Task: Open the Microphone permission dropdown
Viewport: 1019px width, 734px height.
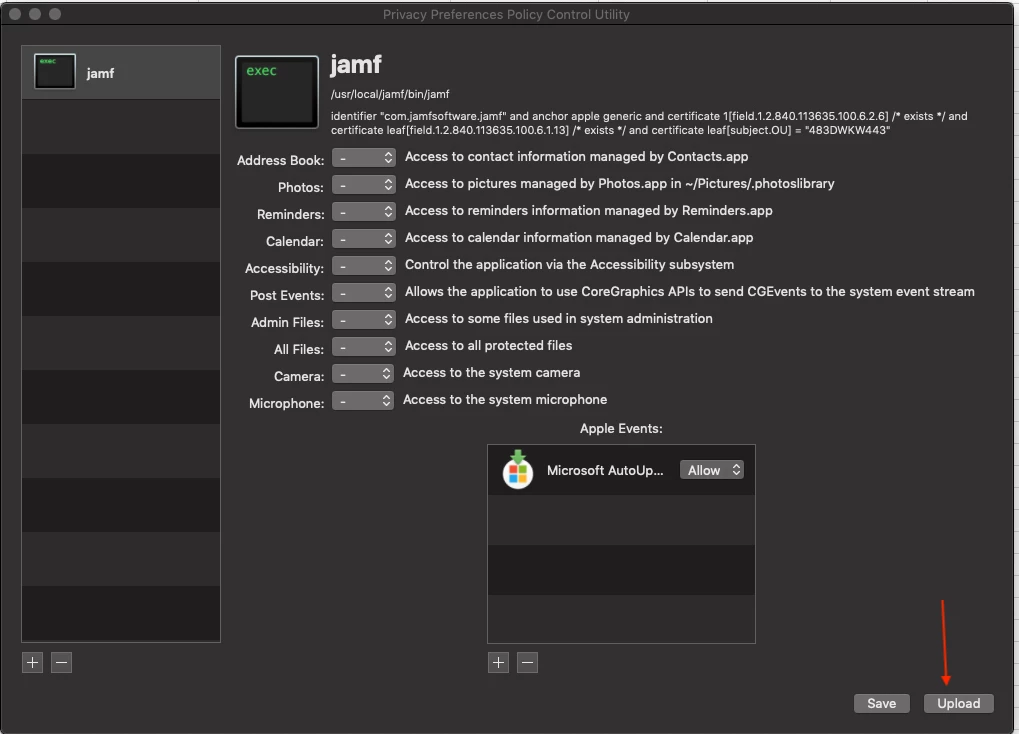Action: click(363, 400)
